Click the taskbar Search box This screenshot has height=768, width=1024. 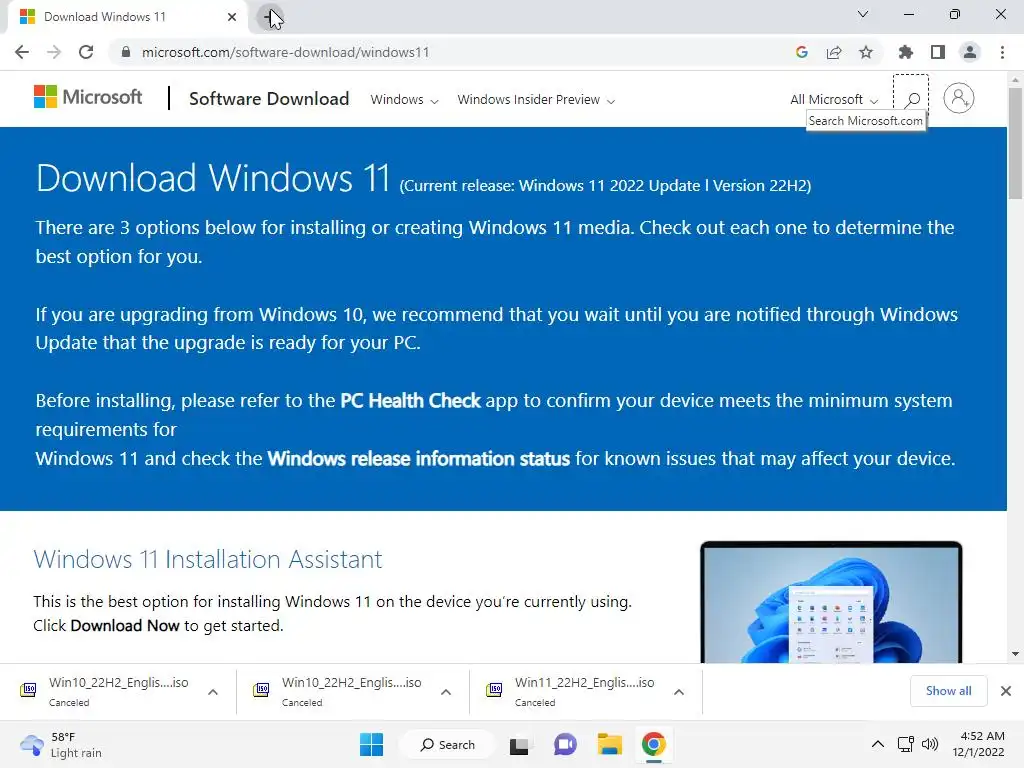click(x=448, y=744)
